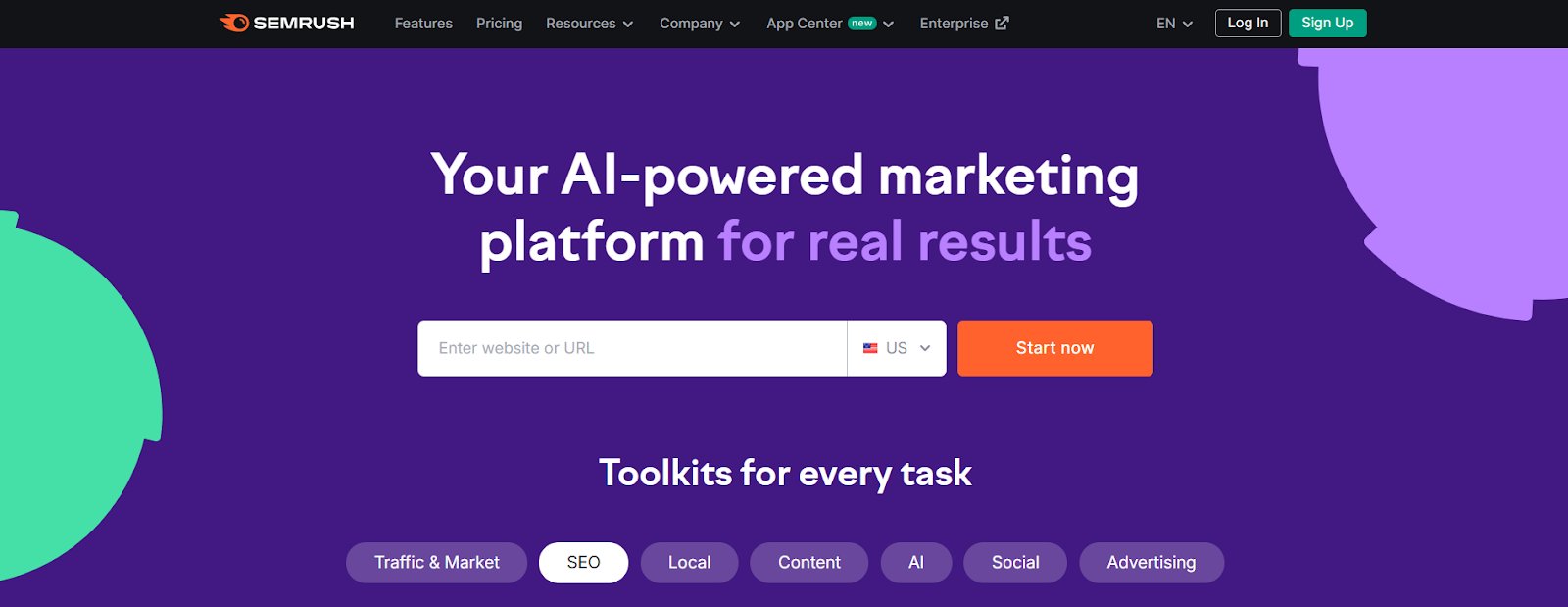Expand the Resources dropdown menu
The height and width of the screenshot is (607, 1568).
click(x=589, y=24)
